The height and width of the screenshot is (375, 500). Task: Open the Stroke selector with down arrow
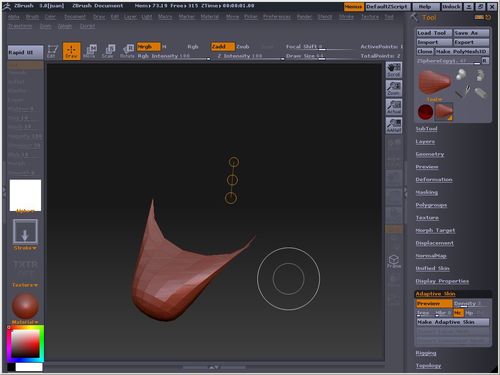coord(25,232)
